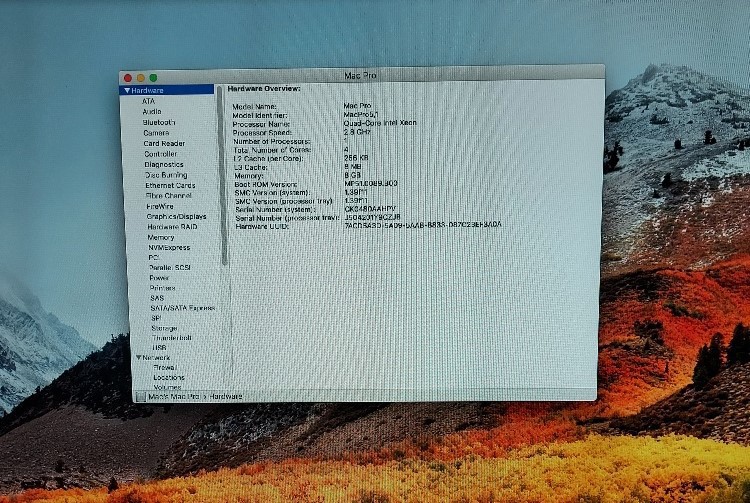The image size is (750, 503).
Task: Click the Hardware Overview heading
Action: point(264,89)
